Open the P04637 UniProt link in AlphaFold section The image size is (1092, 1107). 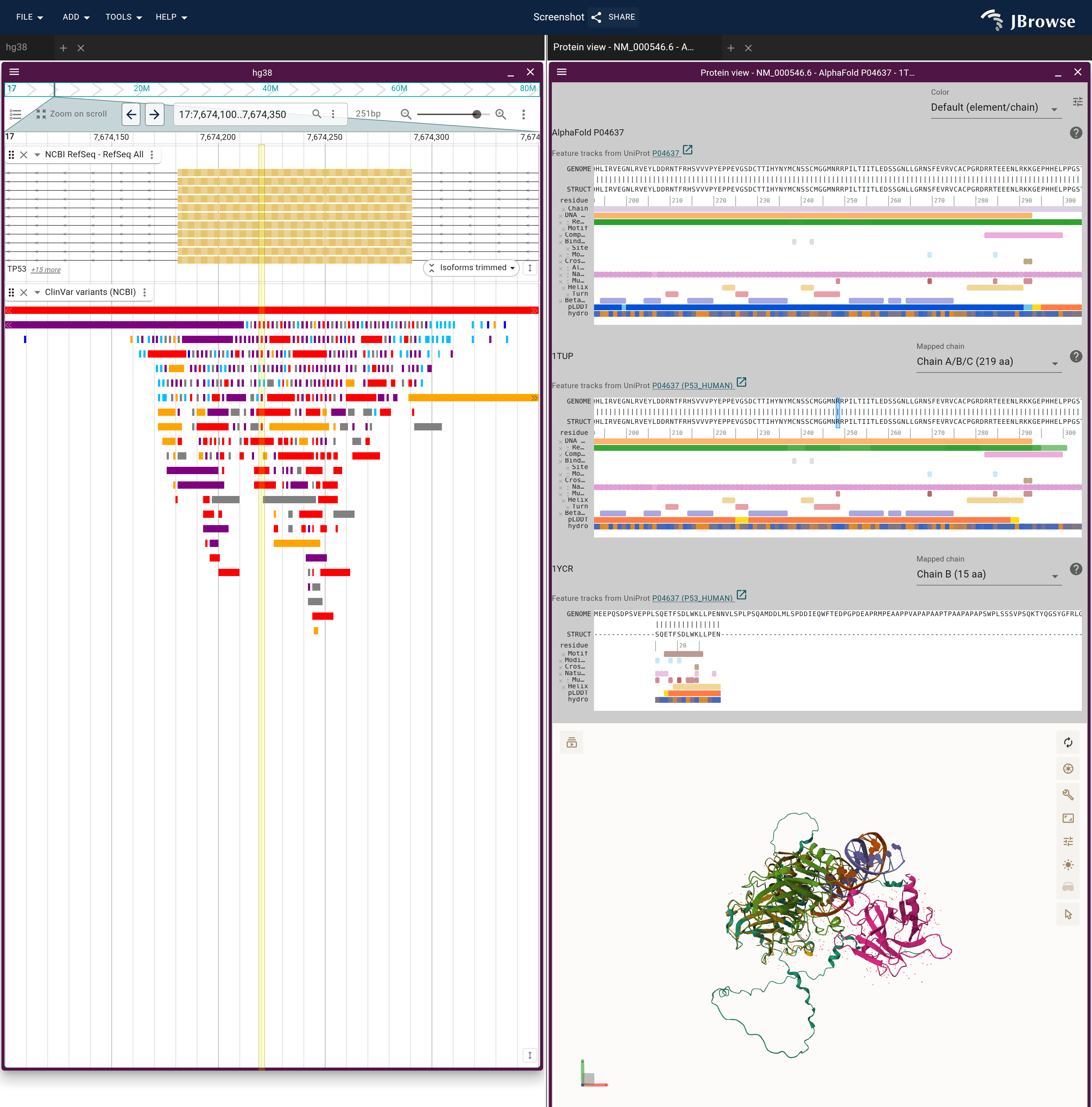point(665,154)
